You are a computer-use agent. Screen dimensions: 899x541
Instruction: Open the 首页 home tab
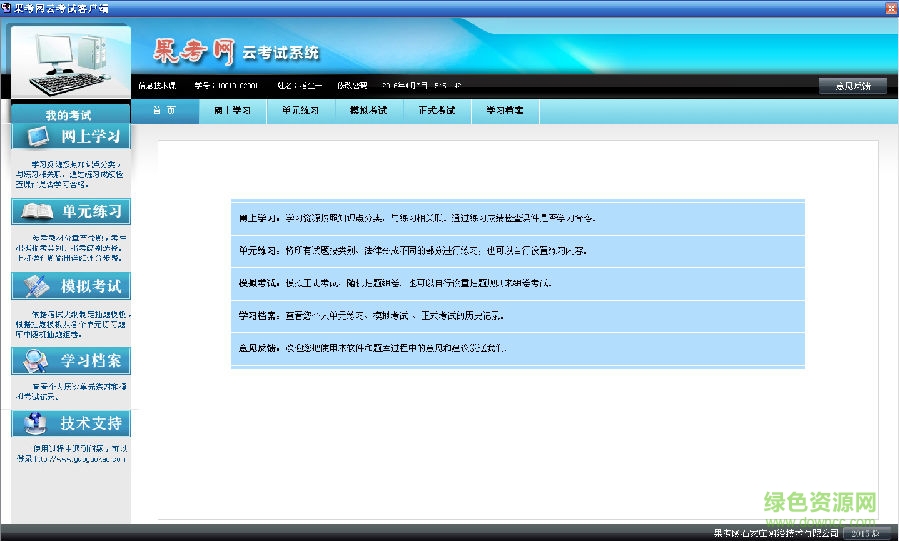point(165,111)
